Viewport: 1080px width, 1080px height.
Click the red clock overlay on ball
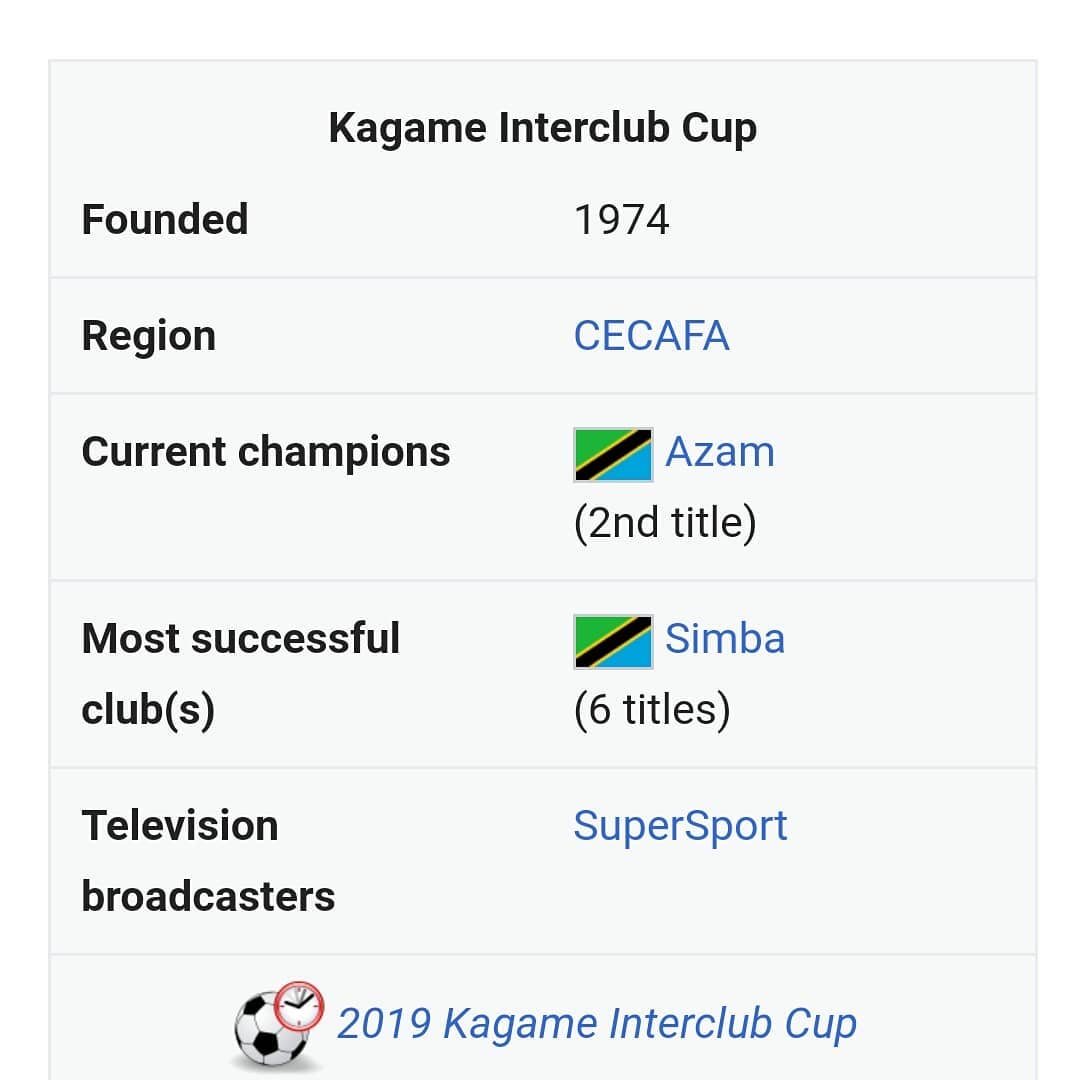pyautogui.click(x=299, y=1005)
